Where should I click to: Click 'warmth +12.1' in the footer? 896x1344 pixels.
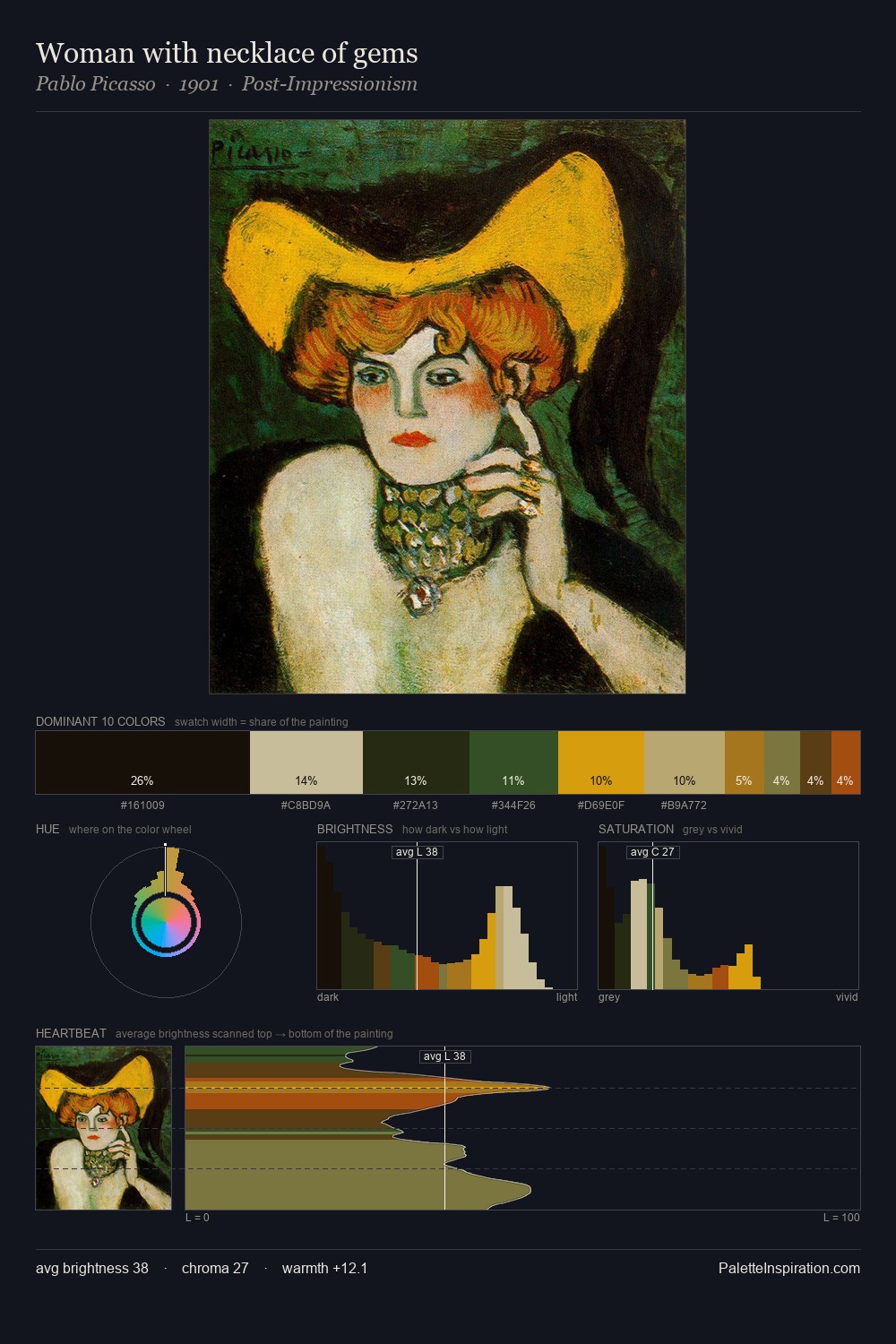(x=324, y=1268)
